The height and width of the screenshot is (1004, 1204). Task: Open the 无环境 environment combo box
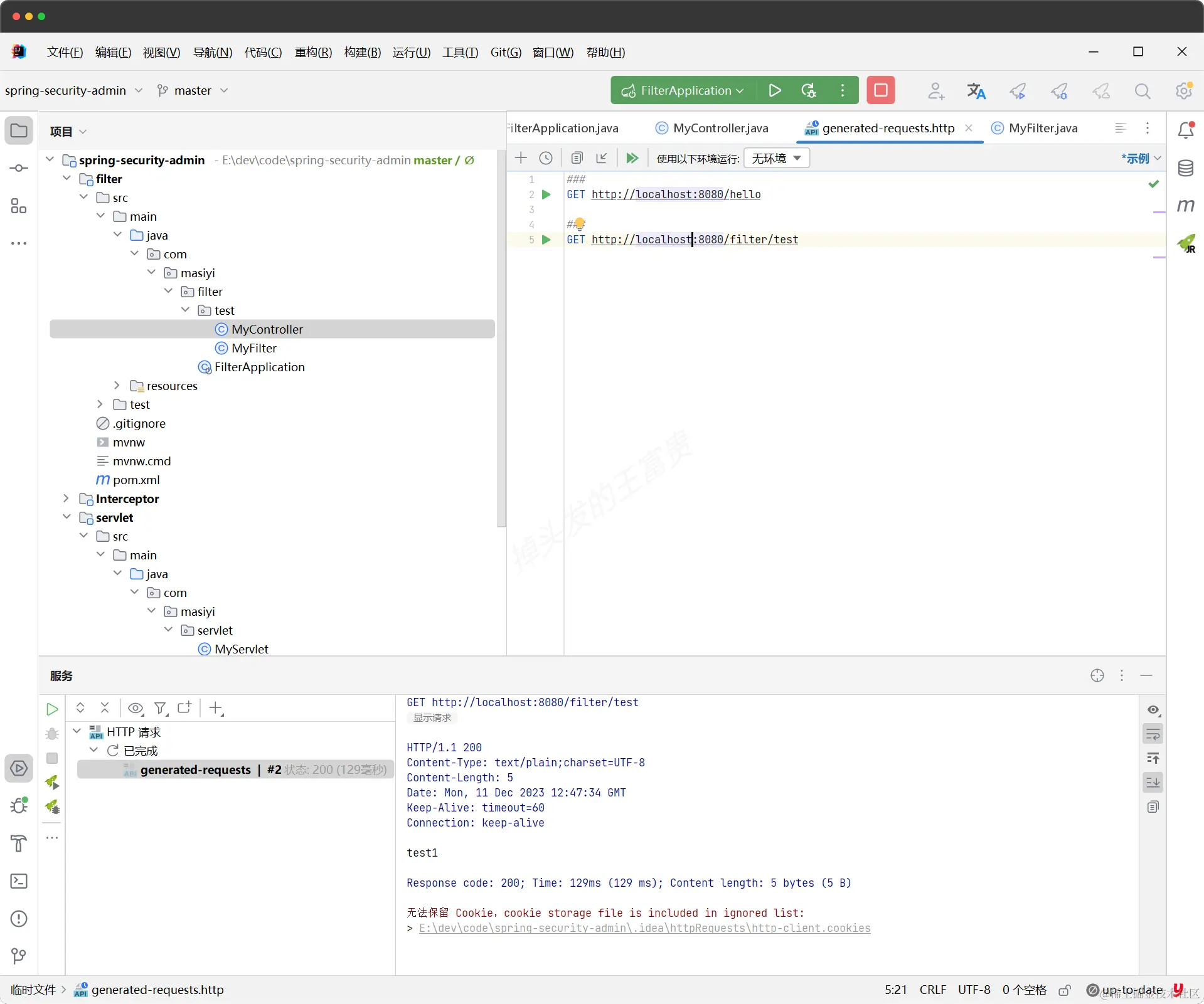(777, 158)
